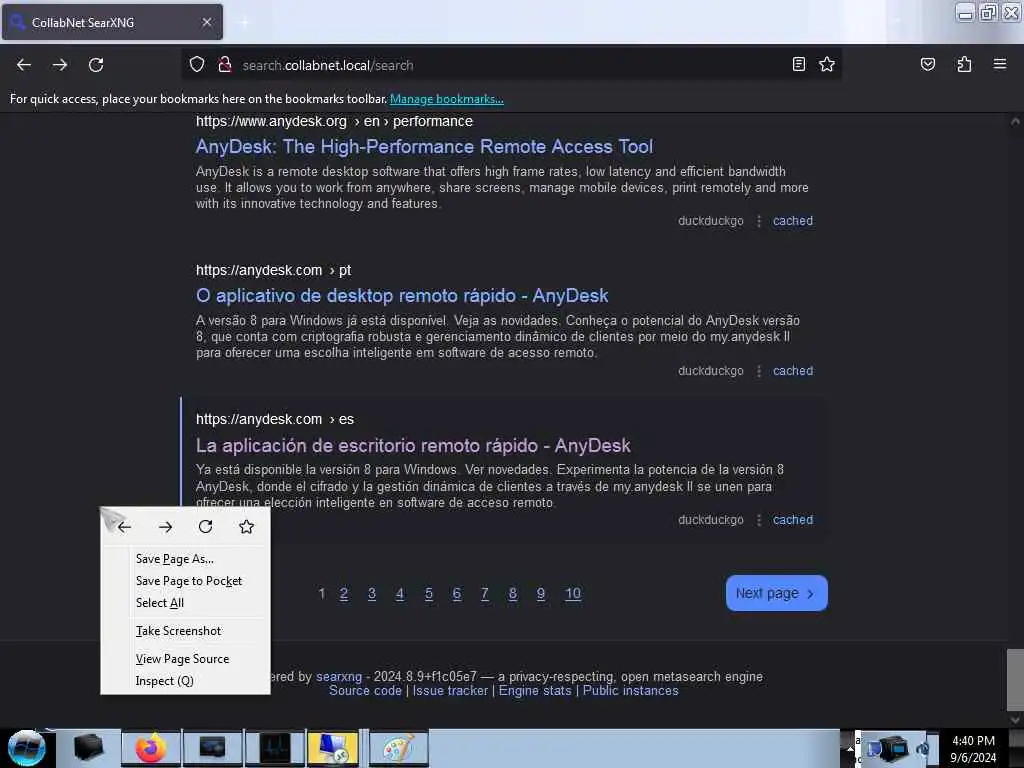Click context menu Forward arrow
This screenshot has height=768, width=1024.
point(165,526)
